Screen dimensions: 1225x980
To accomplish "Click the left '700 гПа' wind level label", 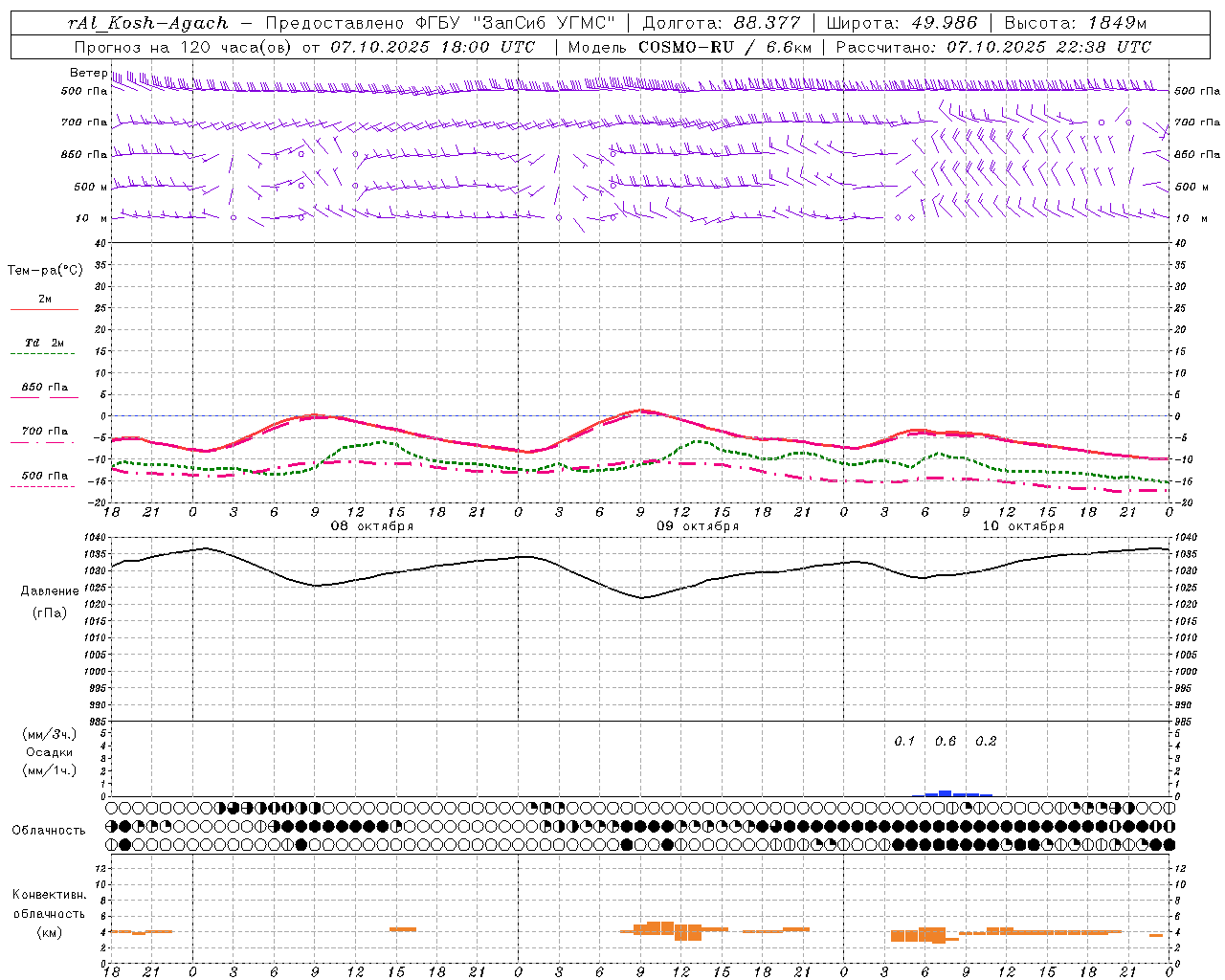I will (84, 122).
